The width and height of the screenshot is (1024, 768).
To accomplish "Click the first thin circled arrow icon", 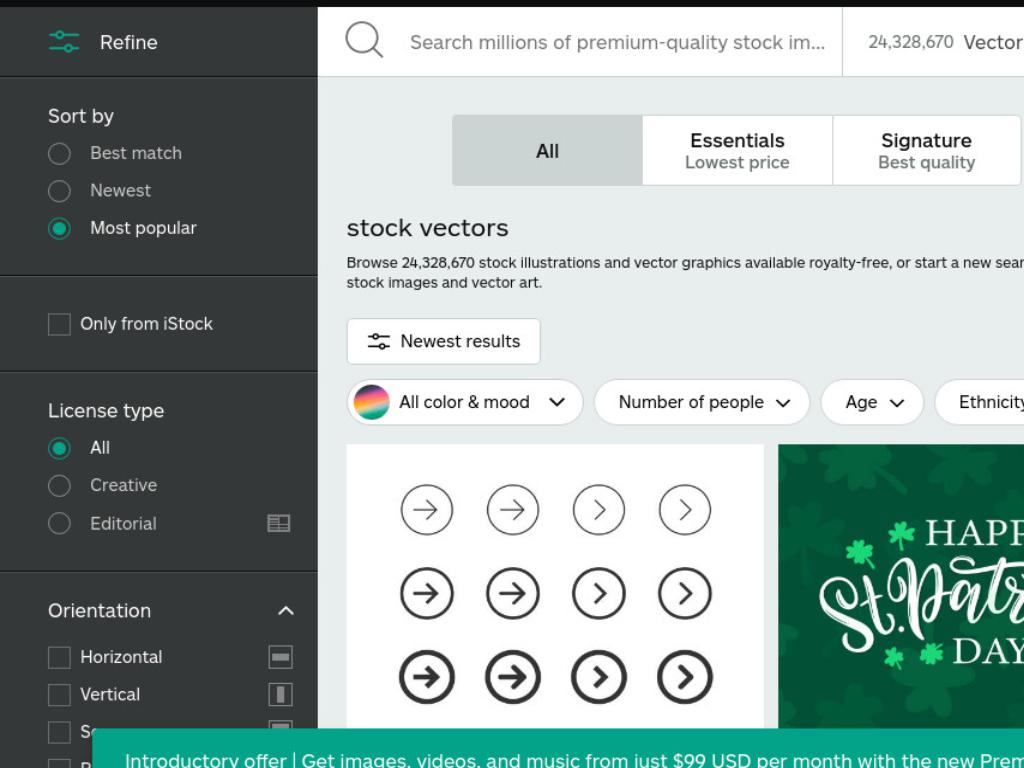I will pos(426,509).
